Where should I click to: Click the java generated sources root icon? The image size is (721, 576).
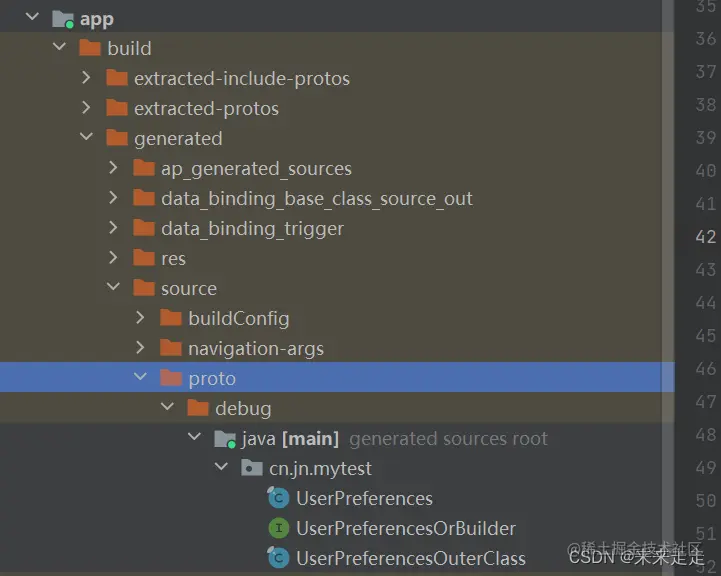click(x=225, y=439)
